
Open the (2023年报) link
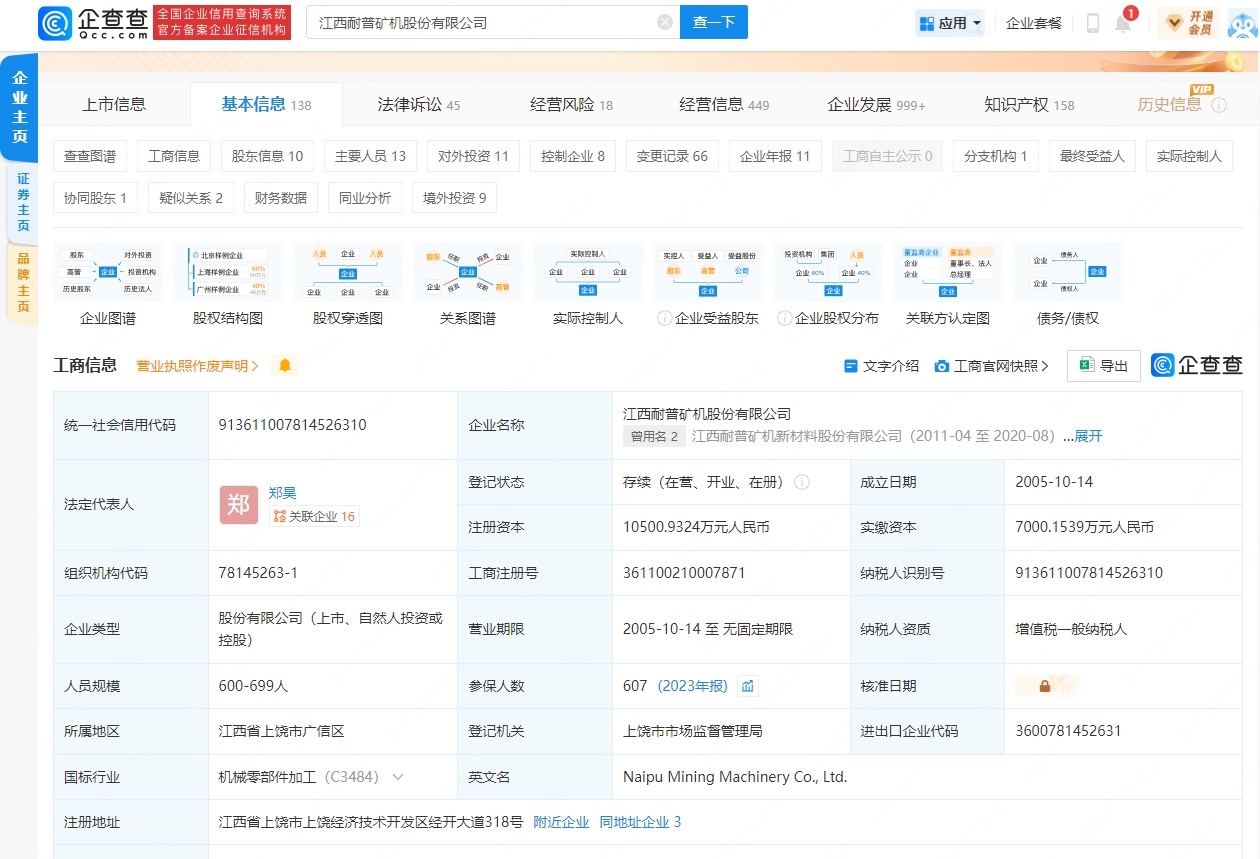point(692,686)
